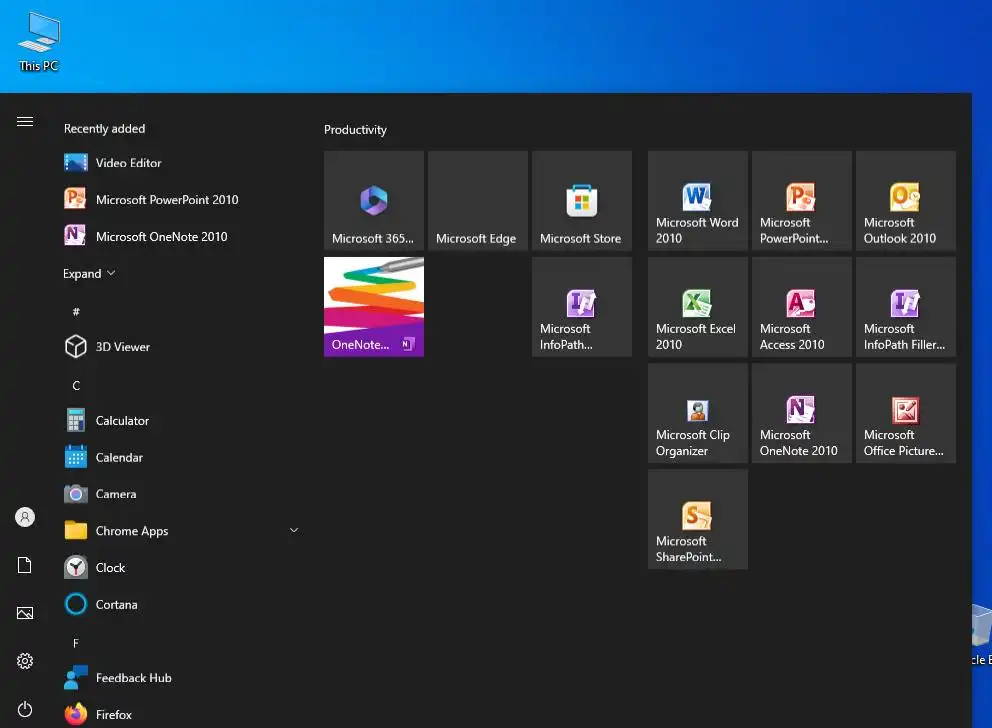This screenshot has height=728, width=992.
Task: Launch Microsoft PowerPoint 2010 from Recently added
Action: [183, 199]
